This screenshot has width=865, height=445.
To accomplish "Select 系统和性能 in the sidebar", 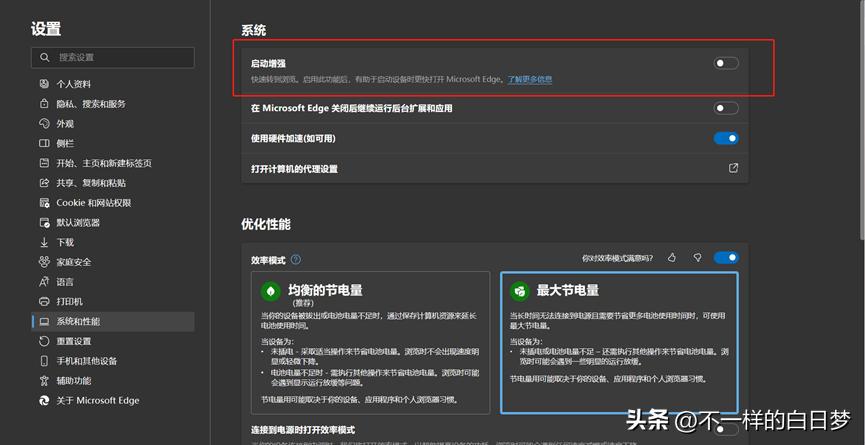I will click(78, 321).
